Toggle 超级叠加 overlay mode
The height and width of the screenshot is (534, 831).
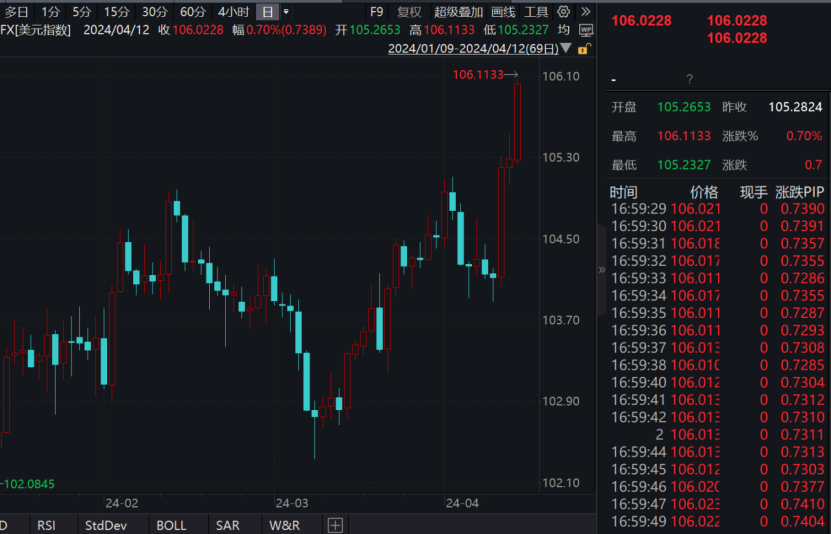point(458,12)
